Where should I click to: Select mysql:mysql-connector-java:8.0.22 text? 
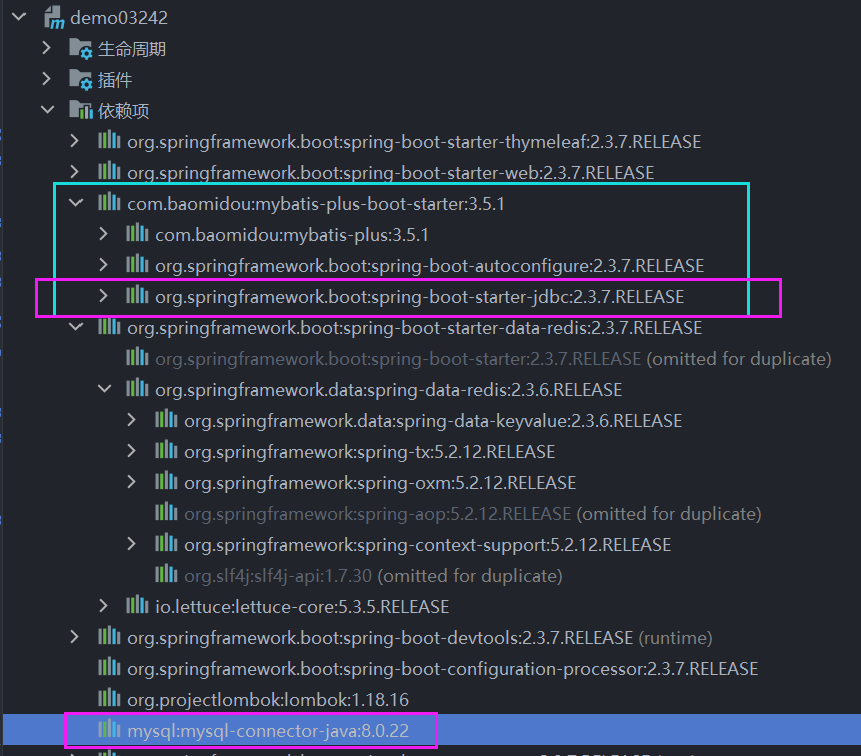(x=268, y=731)
